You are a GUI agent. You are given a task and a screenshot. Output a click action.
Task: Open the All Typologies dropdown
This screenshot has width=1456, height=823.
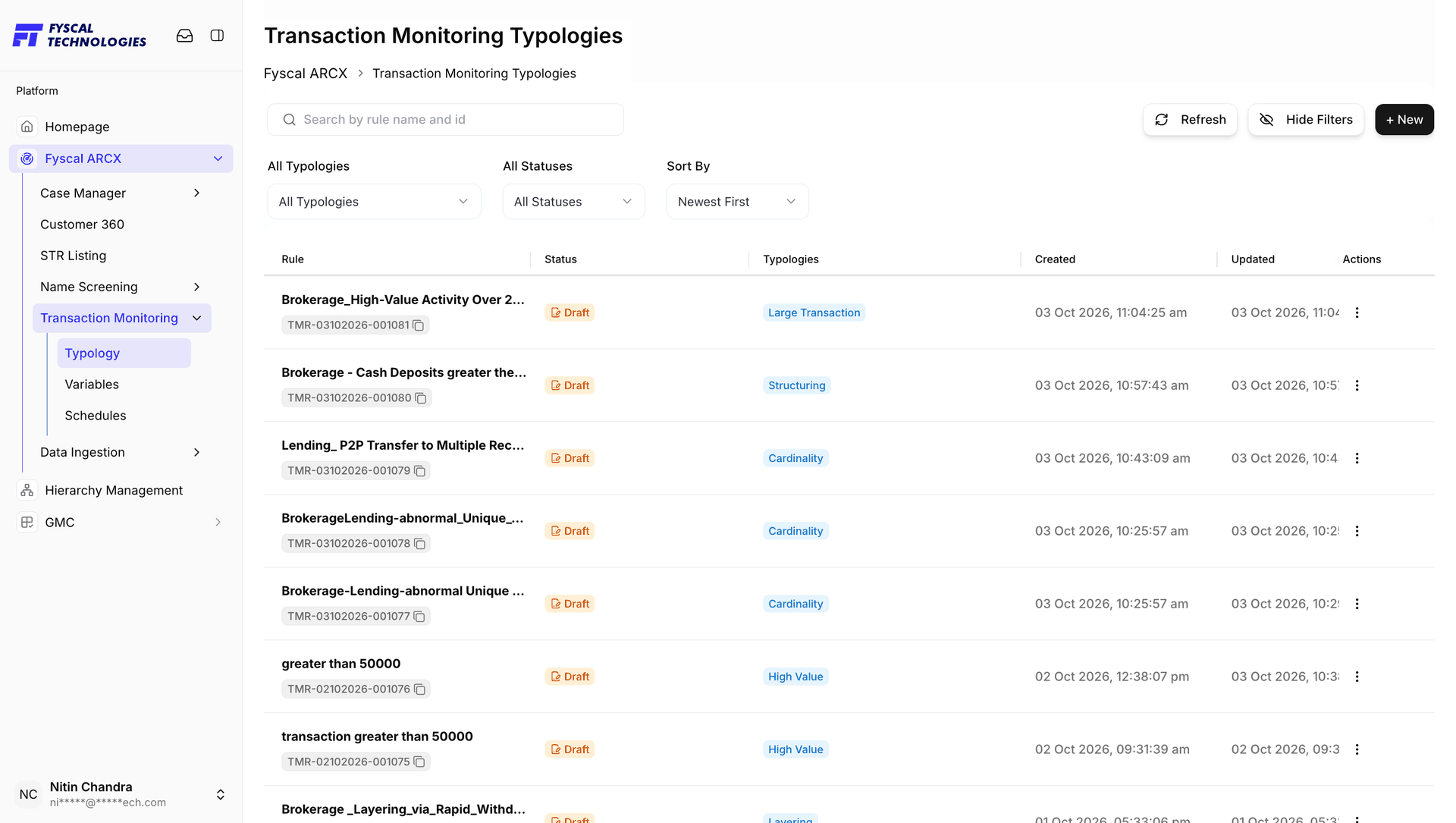pos(374,202)
